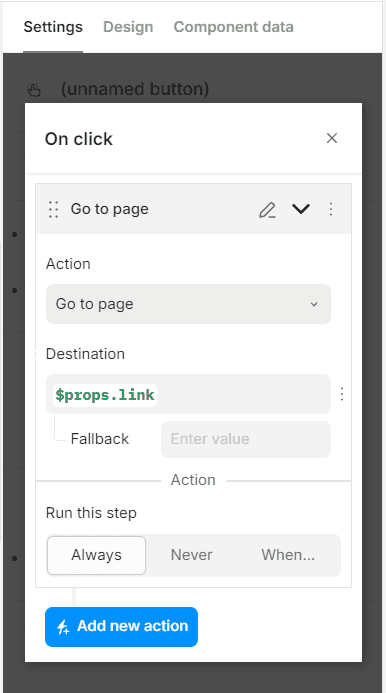This screenshot has width=386, height=693.
Task: Open the Action dropdown set to Go to page
Action: 188,304
